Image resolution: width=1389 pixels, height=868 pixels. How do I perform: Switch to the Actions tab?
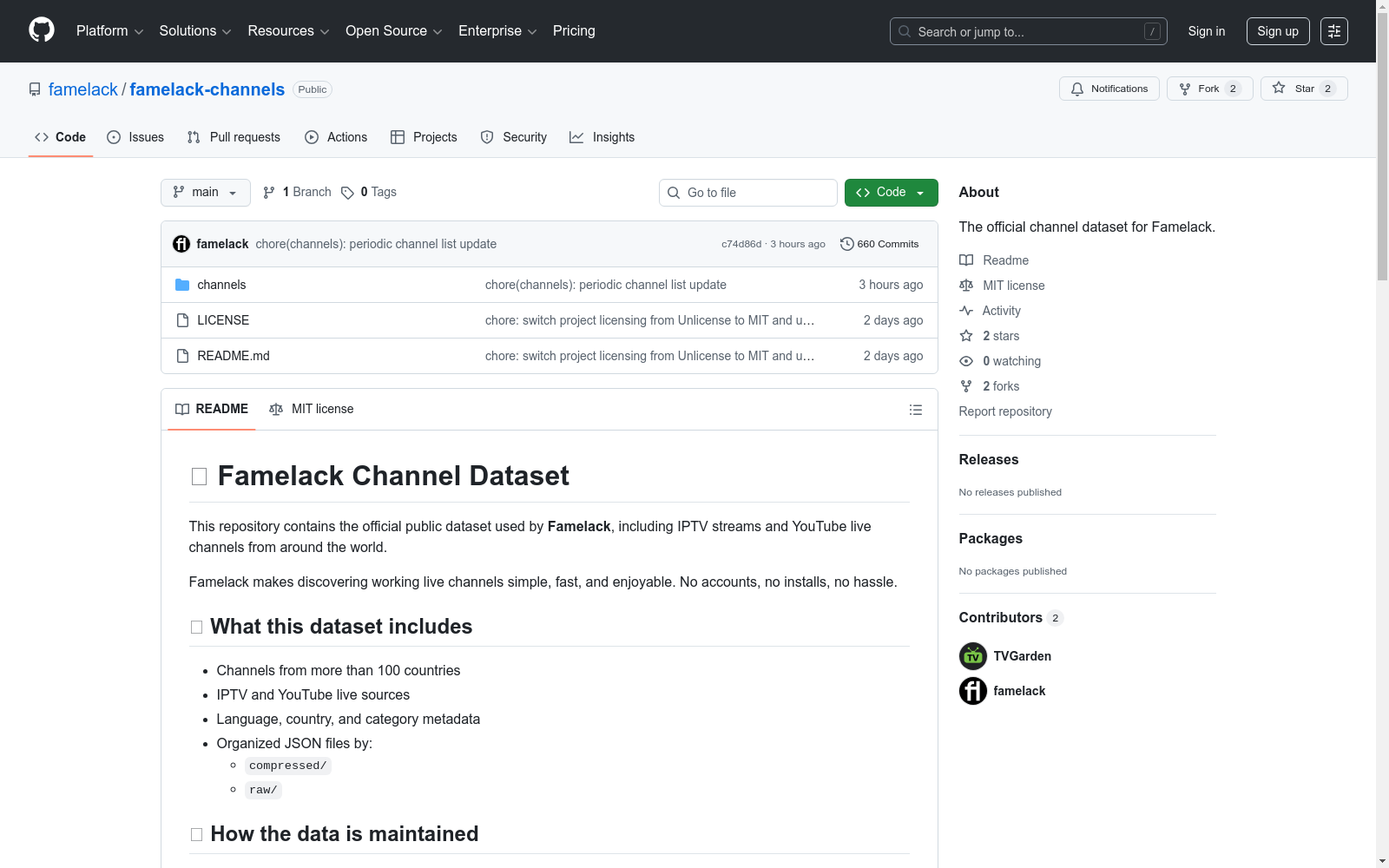[x=336, y=137]
